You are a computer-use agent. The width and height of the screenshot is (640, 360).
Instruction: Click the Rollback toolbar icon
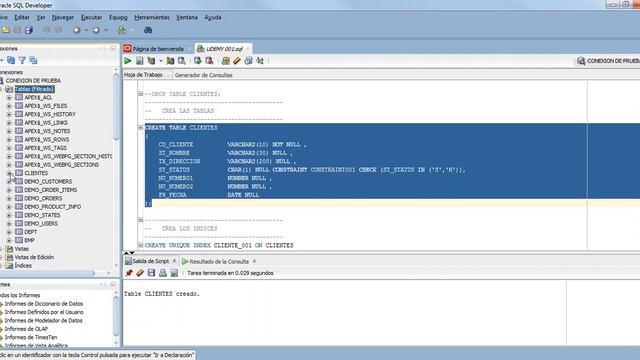click(x=209, y=61)
